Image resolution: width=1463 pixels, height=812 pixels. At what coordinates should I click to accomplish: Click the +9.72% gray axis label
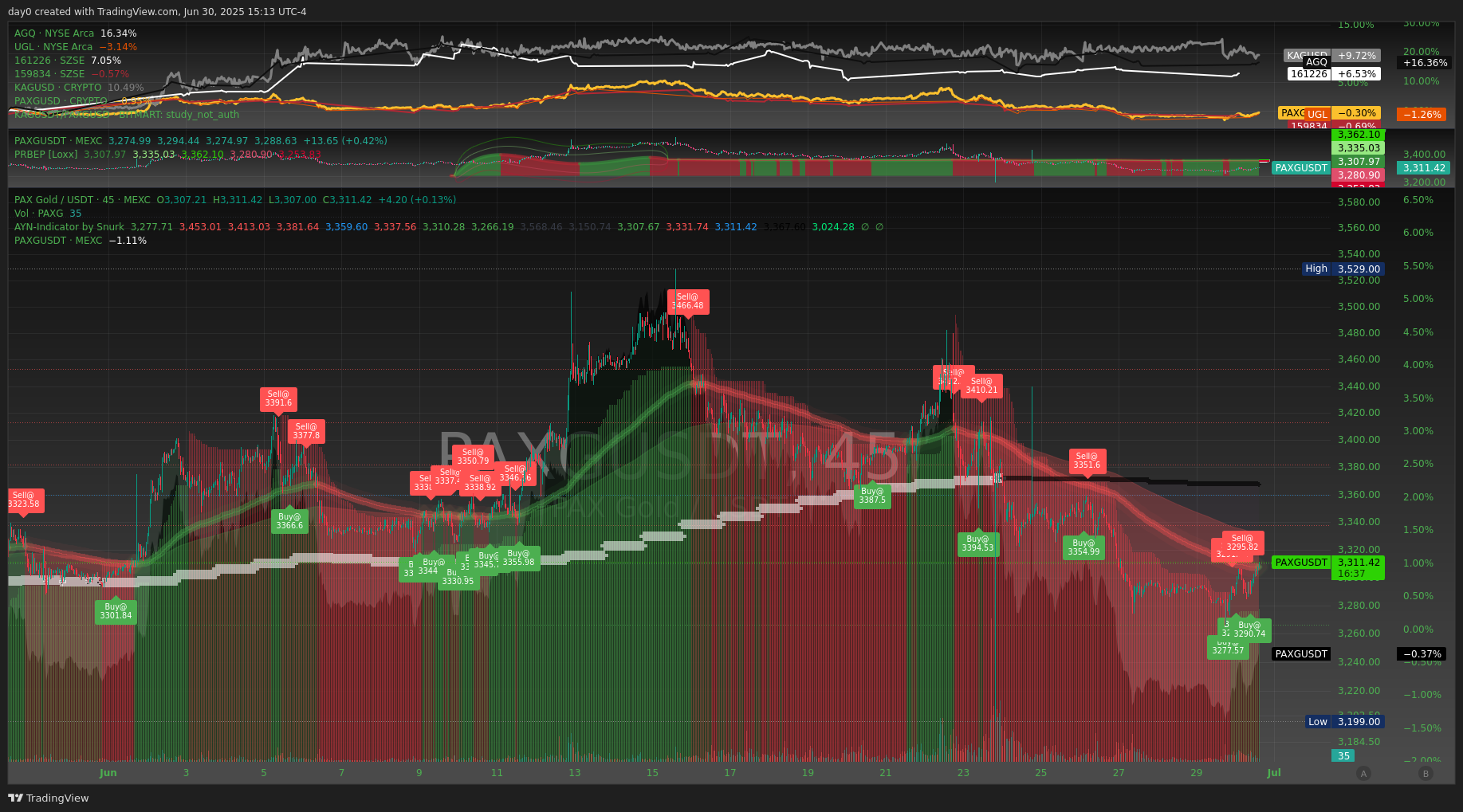pyautogui.click(x=1356, y=56)
